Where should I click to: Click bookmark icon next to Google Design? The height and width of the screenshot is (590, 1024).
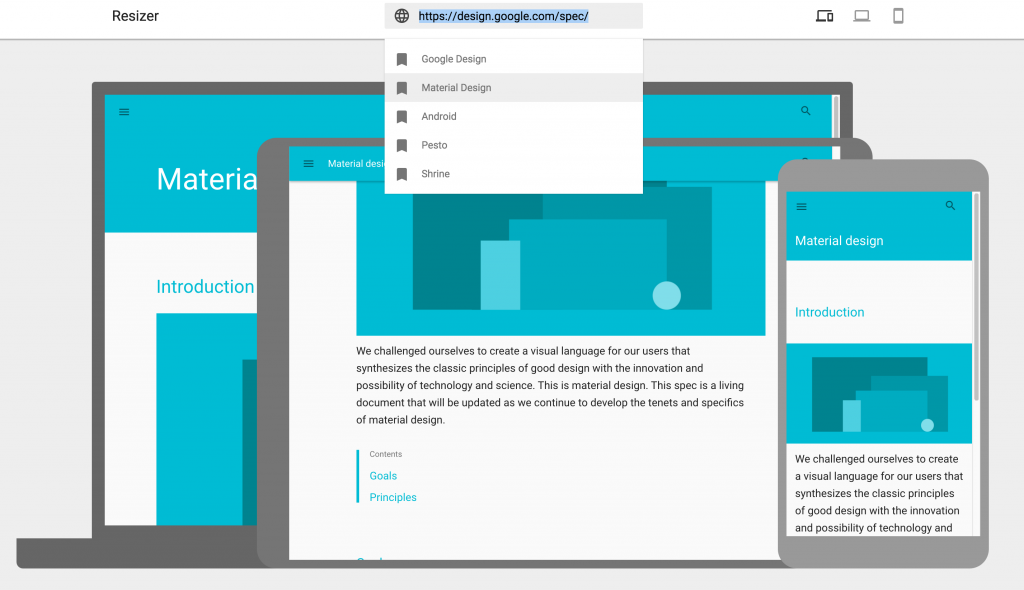pyautogui.click(x=402, y=59)
